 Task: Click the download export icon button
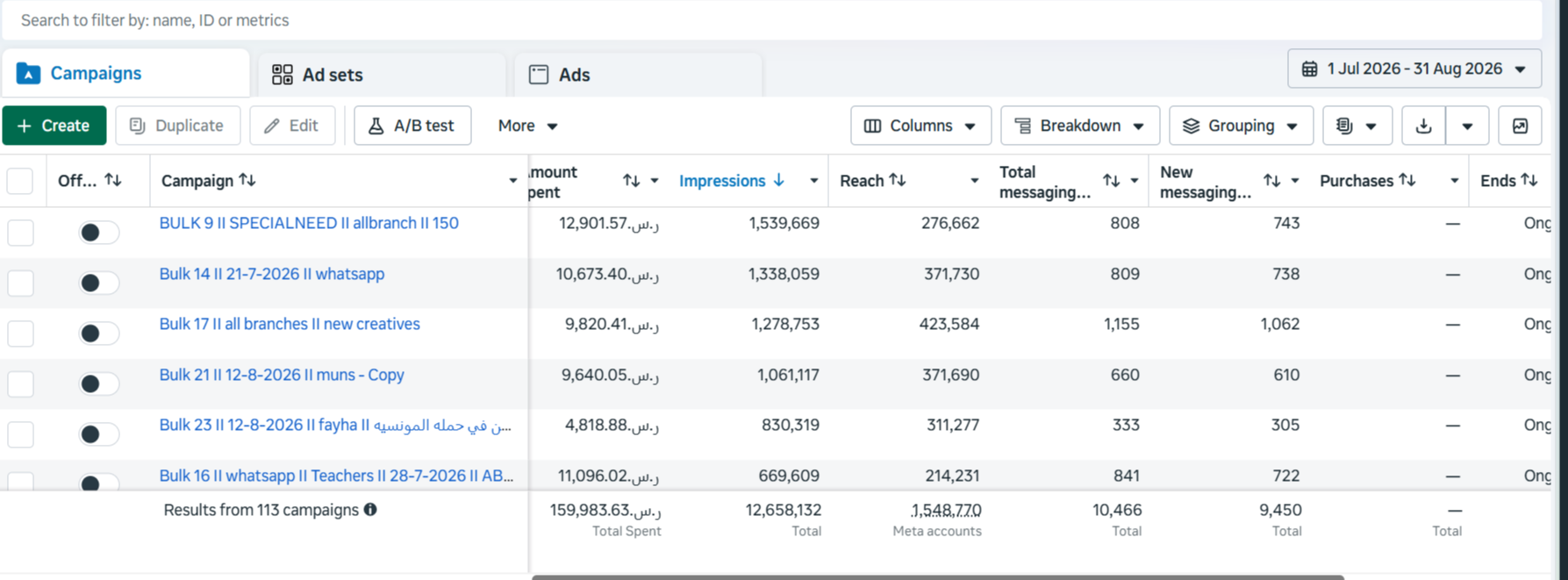click(x=1423, y=125)
